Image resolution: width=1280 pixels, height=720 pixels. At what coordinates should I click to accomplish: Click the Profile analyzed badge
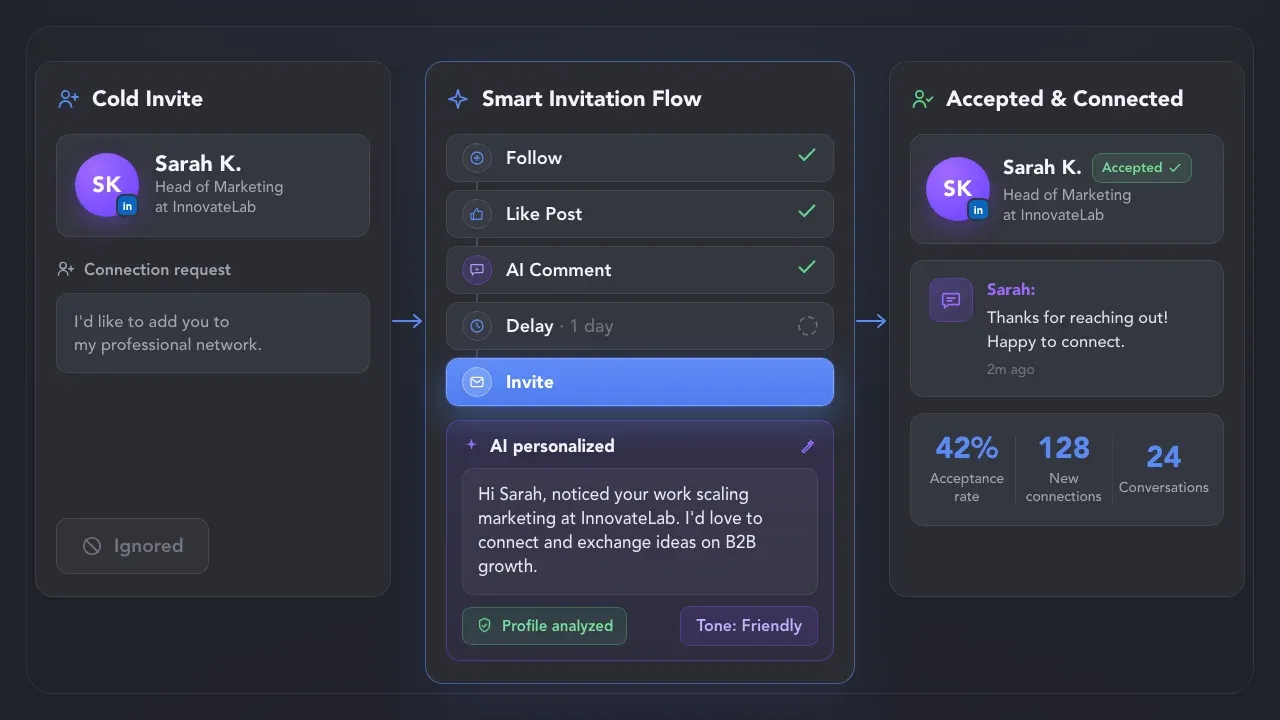pos(544,626)
